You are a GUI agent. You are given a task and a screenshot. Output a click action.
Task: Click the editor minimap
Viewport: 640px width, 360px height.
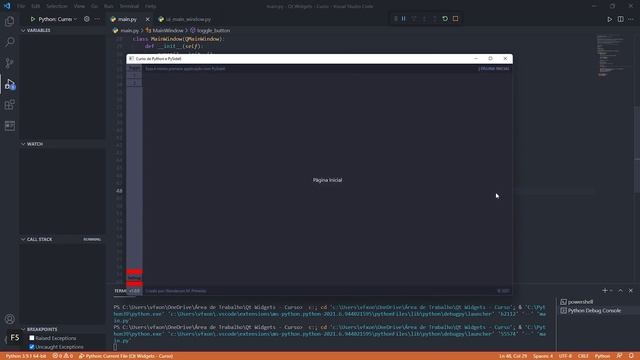click(610, 56)
